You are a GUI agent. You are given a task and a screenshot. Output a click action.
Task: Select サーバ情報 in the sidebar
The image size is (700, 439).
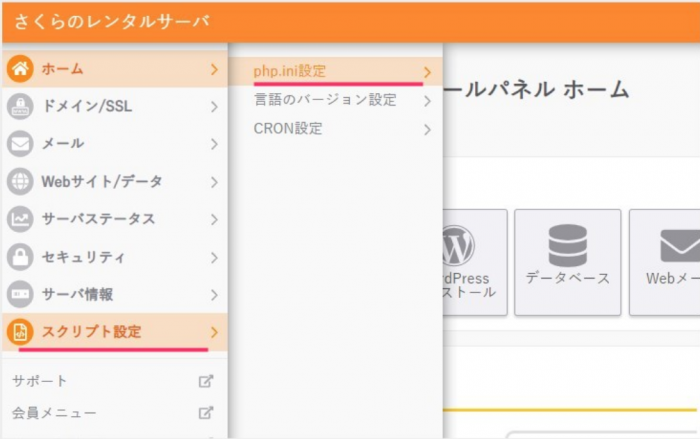coord(115,294)
